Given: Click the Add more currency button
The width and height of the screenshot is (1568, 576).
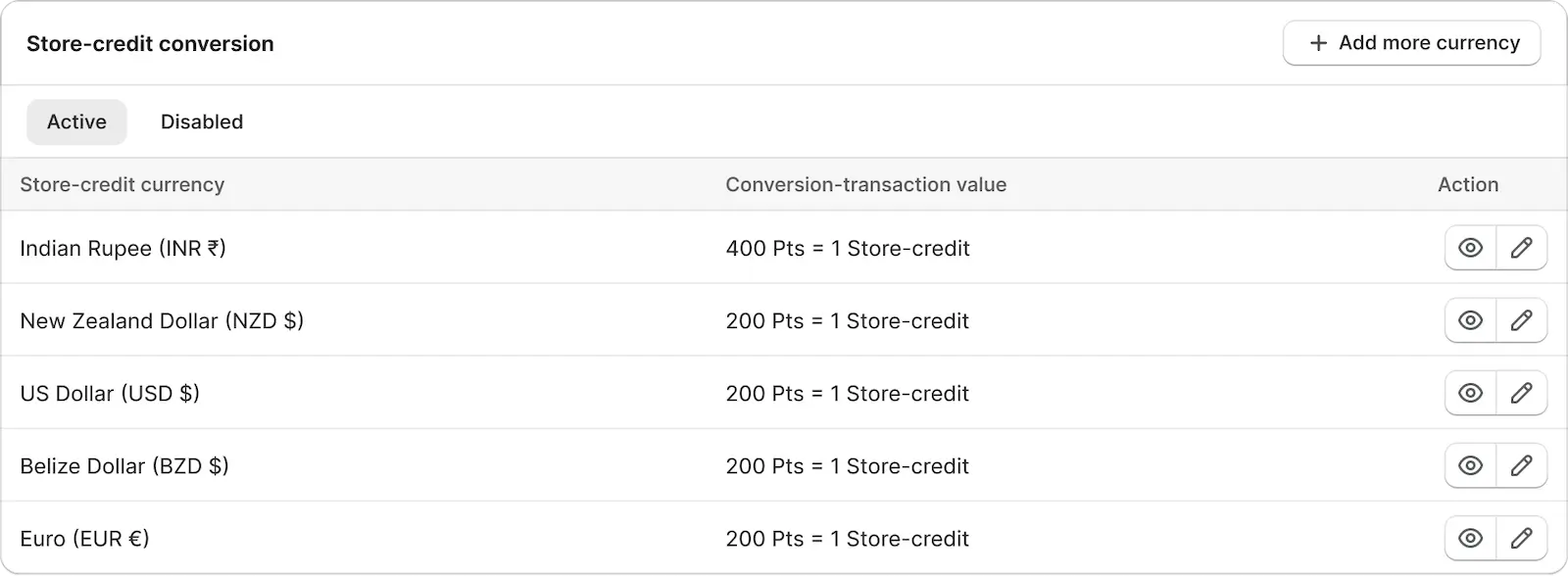Looking at the screenshot, I should click(1411, 43).
